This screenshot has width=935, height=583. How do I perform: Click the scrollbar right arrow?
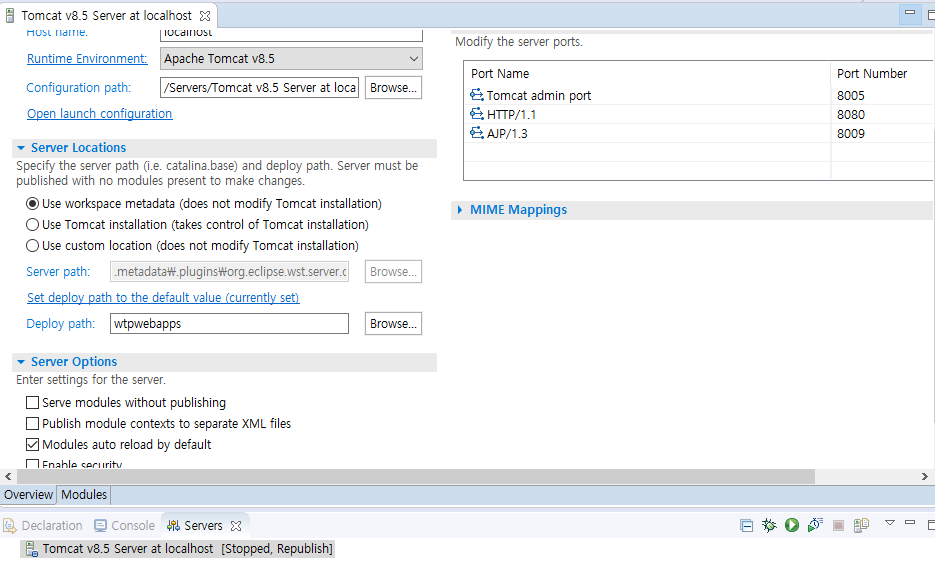coord(925,476)
